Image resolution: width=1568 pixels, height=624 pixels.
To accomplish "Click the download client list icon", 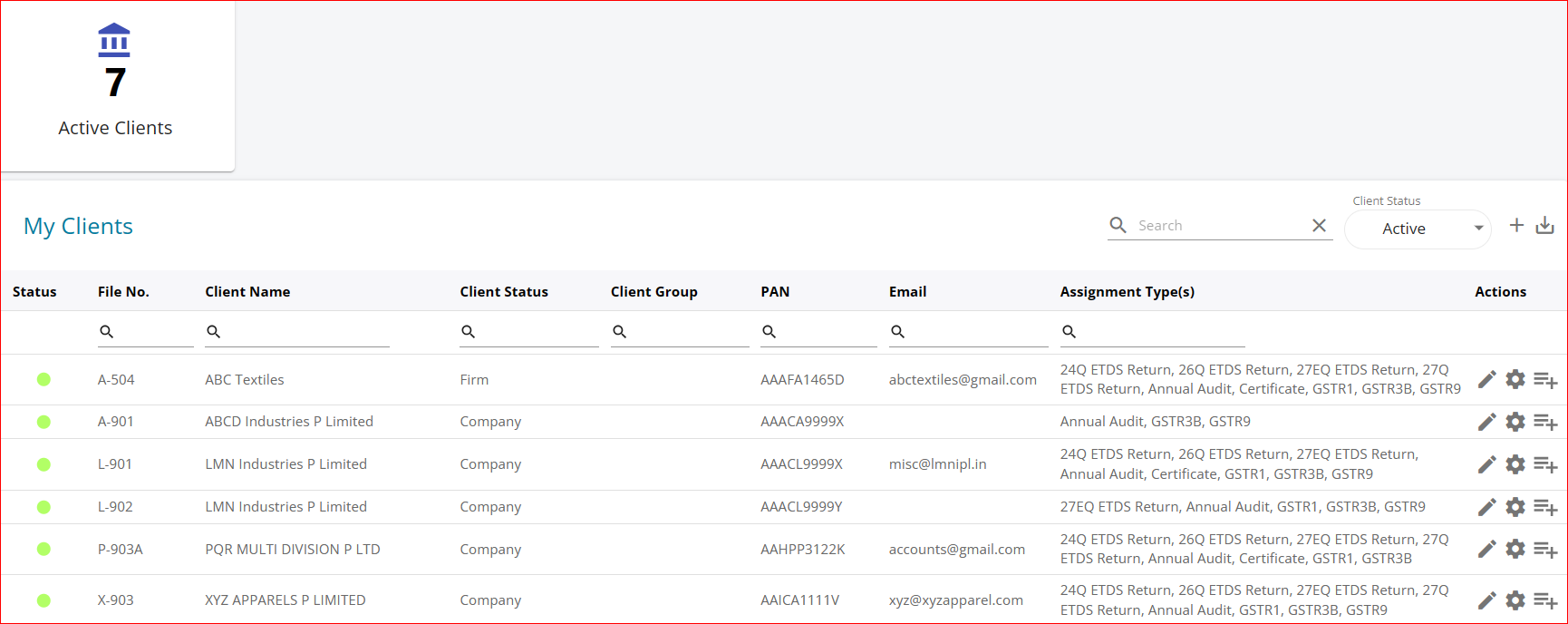I will coord(1545,225).
